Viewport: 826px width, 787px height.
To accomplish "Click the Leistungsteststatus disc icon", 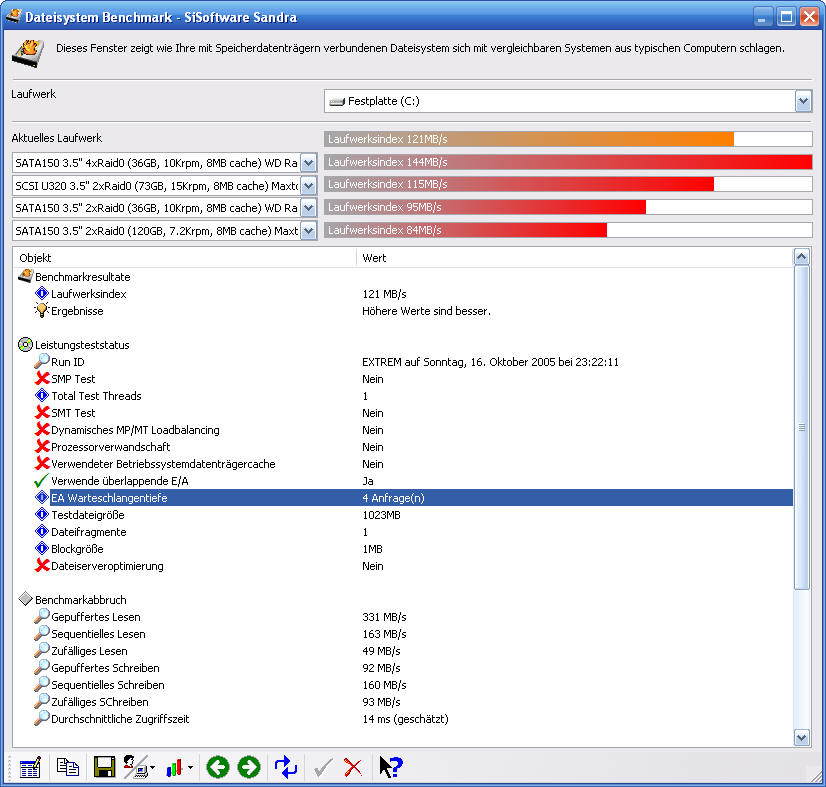I will pyautogui.click(x=25, y=345).
